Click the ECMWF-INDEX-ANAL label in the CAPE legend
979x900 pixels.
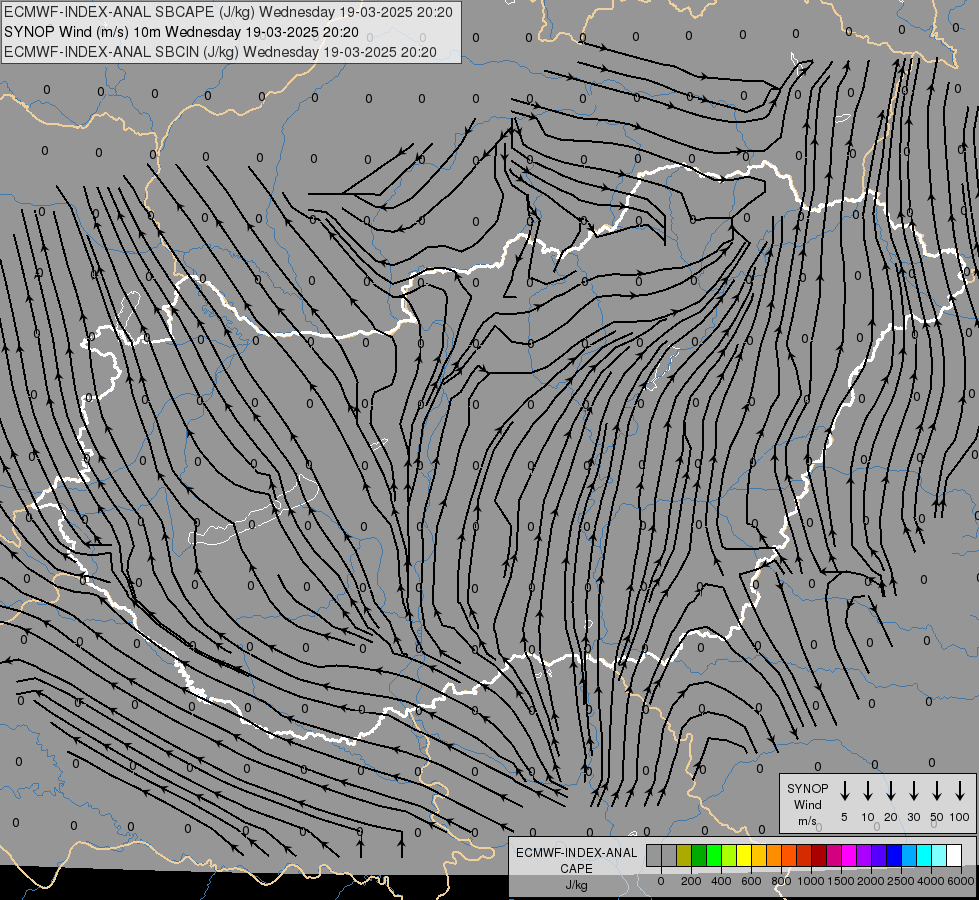point(576,853)
